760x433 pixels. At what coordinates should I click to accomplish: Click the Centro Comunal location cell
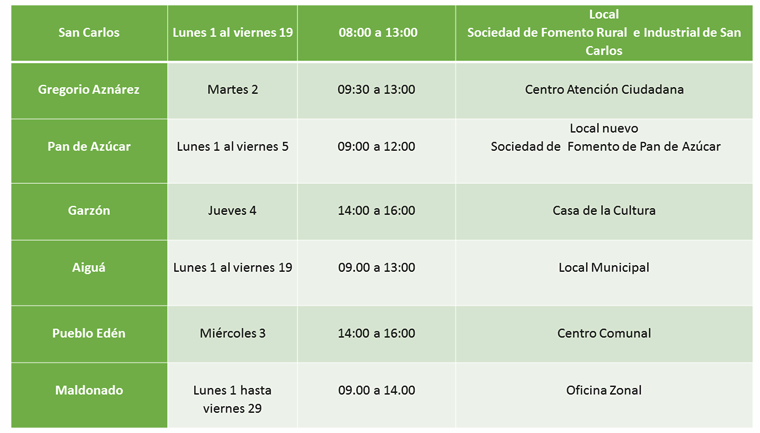[604, 333]
